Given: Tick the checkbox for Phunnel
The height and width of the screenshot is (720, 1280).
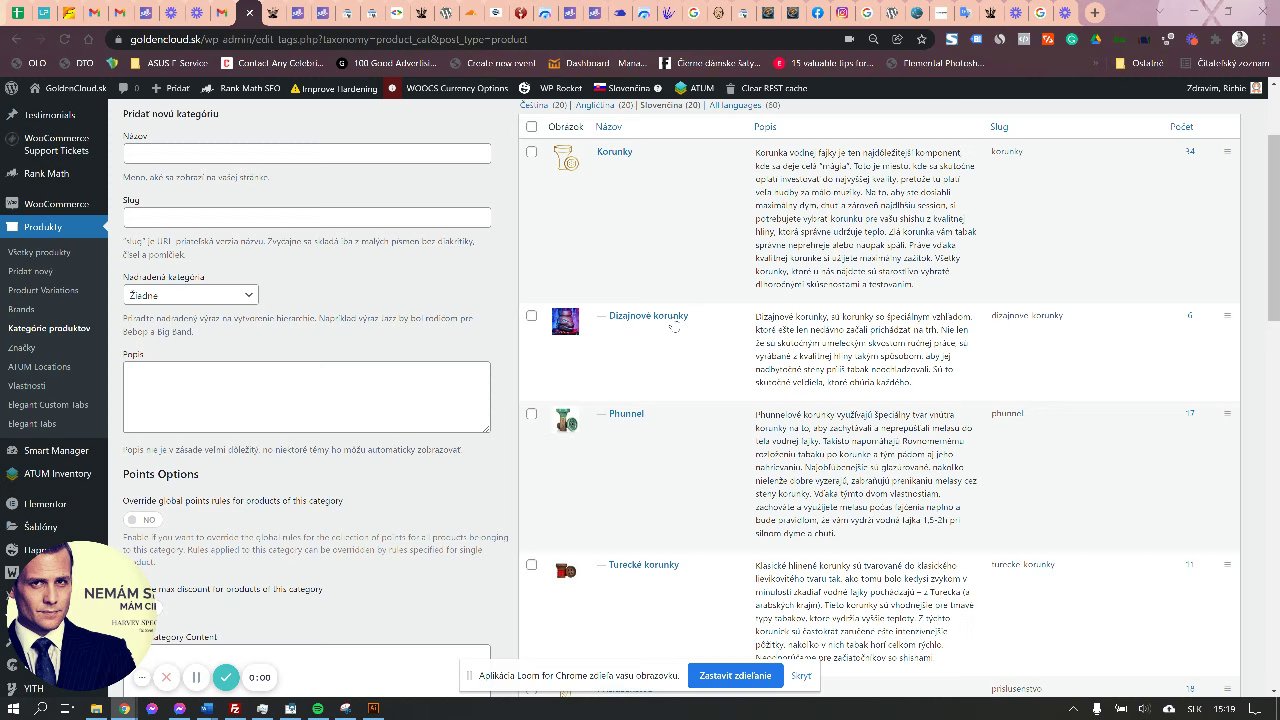Looking at the screenshot, I should 531,414.
